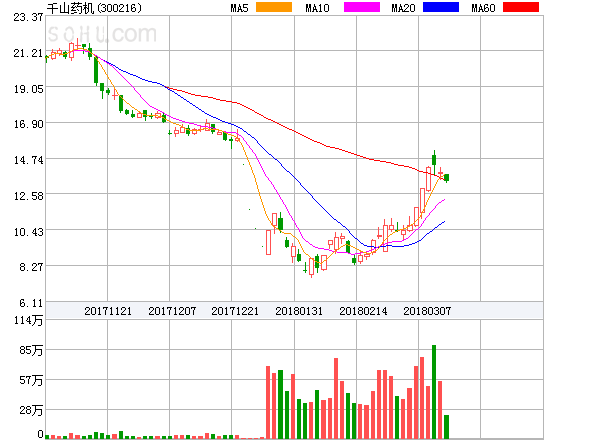600x440 pixels.
Task: Click the 20171121 date label
Action: (108, 311)
